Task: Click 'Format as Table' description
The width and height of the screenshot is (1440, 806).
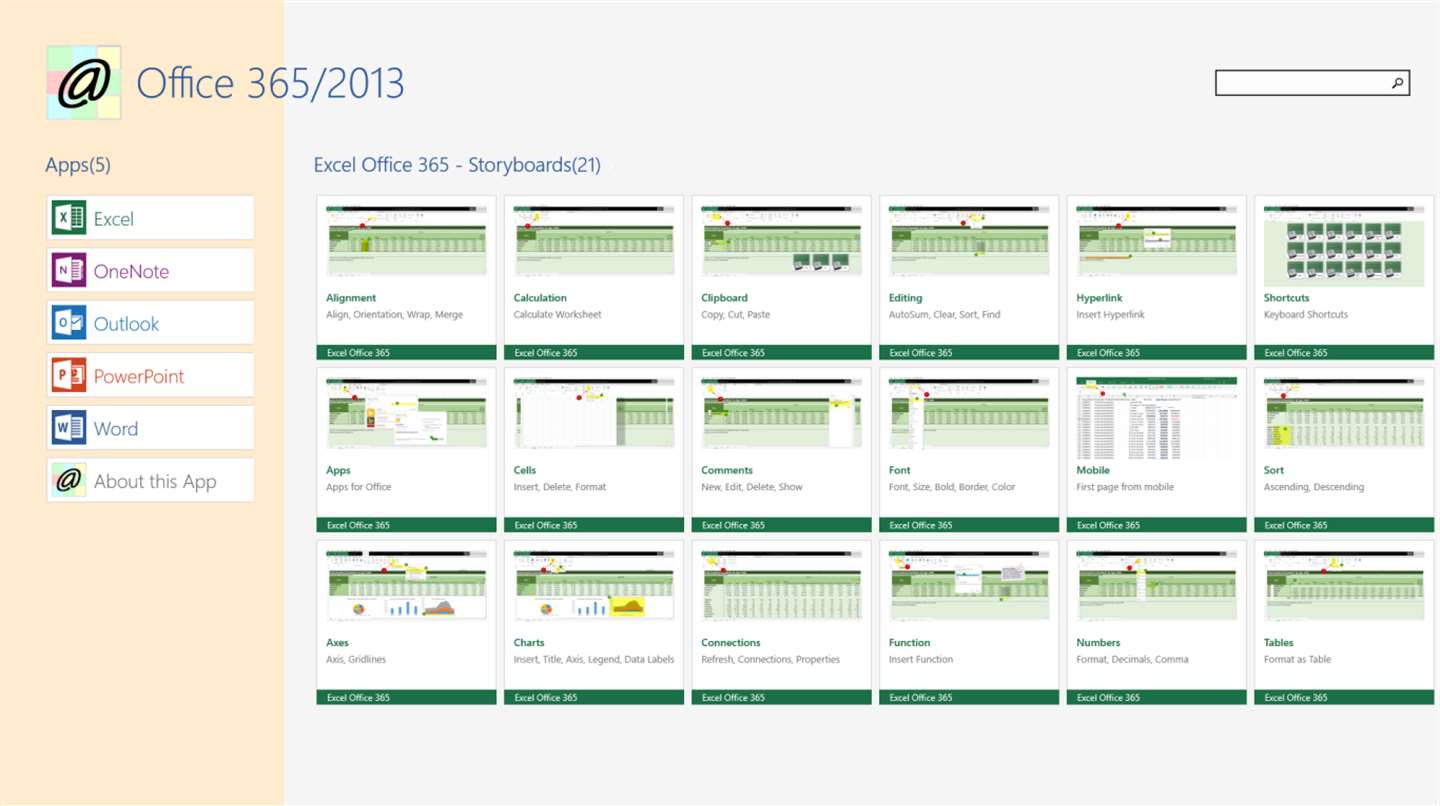Action: click(1298, 660)
